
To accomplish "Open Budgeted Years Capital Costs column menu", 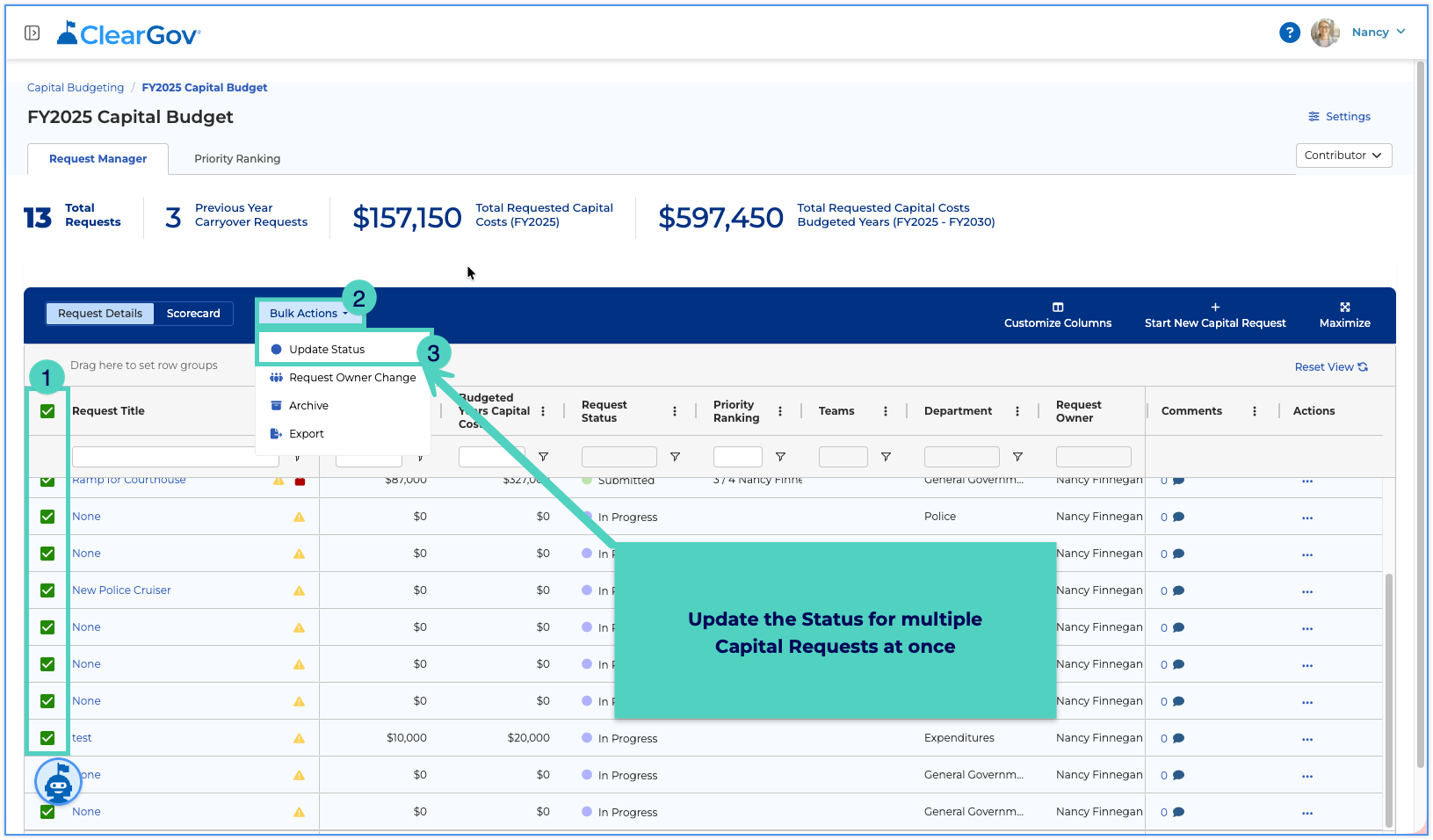I will 542,411.
